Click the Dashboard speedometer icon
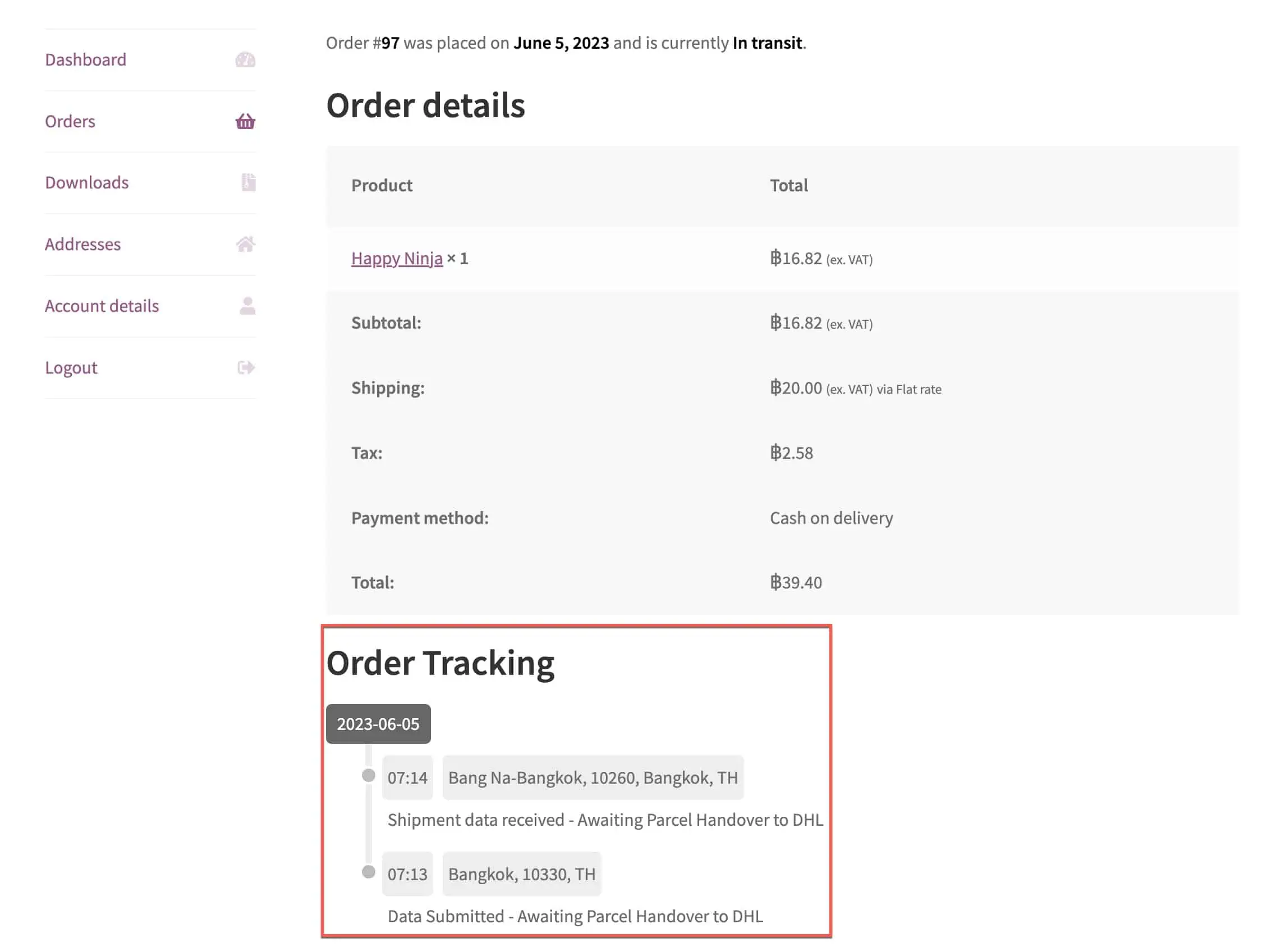The image size is (1276, 952). (245, 60)
